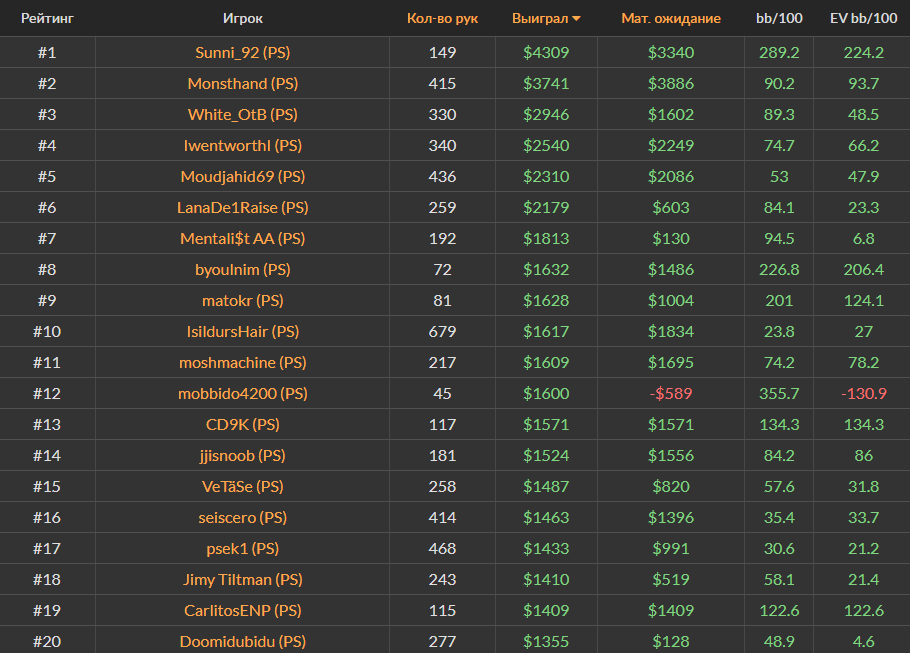Click the Рейтинг column header
The height and width of the screenshot is (653, 910).
47,18
